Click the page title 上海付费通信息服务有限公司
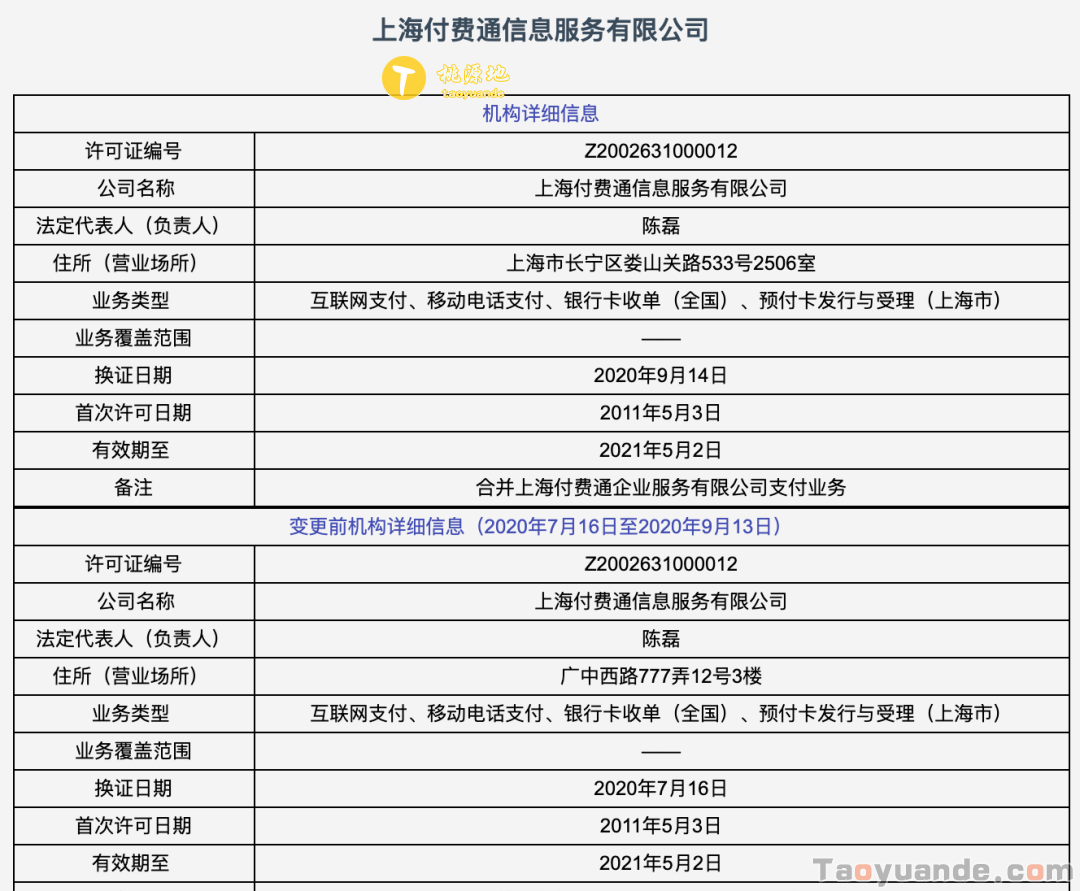 tap(541, 30)
